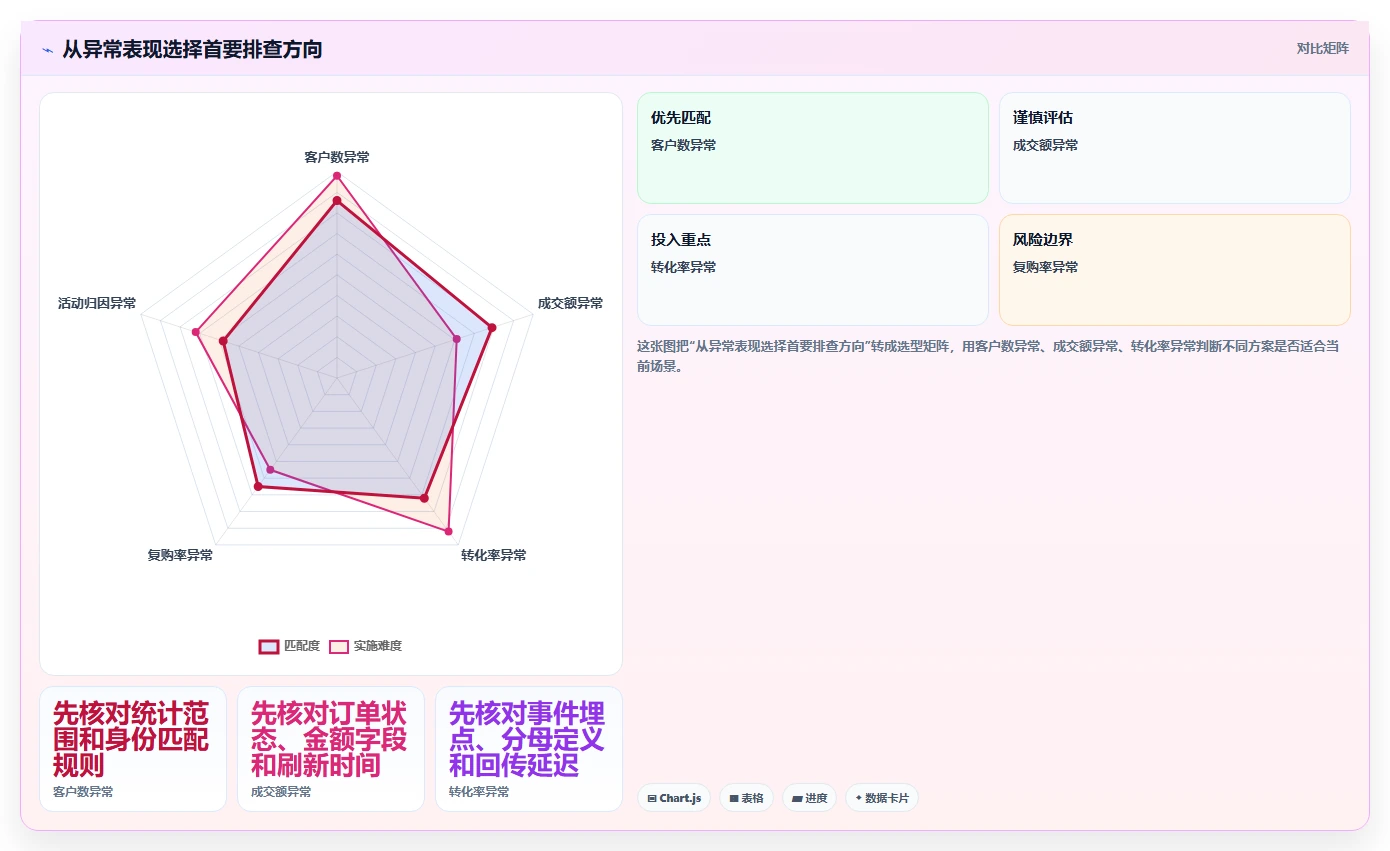Open the 谨慎评估 card
1390x851 pixels.
point(1174,148)
